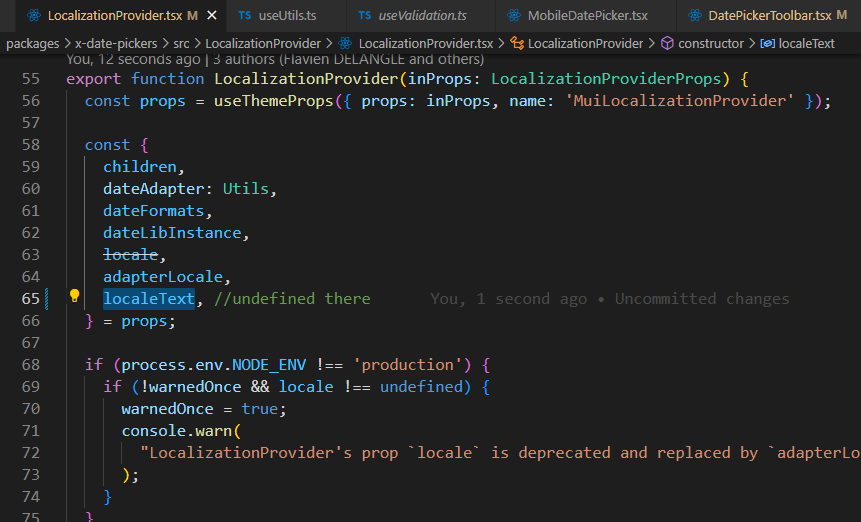Click the React icon on MobileDatePicker.tsx tab
Viewport: 861px width, 522px height.
click(x=514, y=15)
